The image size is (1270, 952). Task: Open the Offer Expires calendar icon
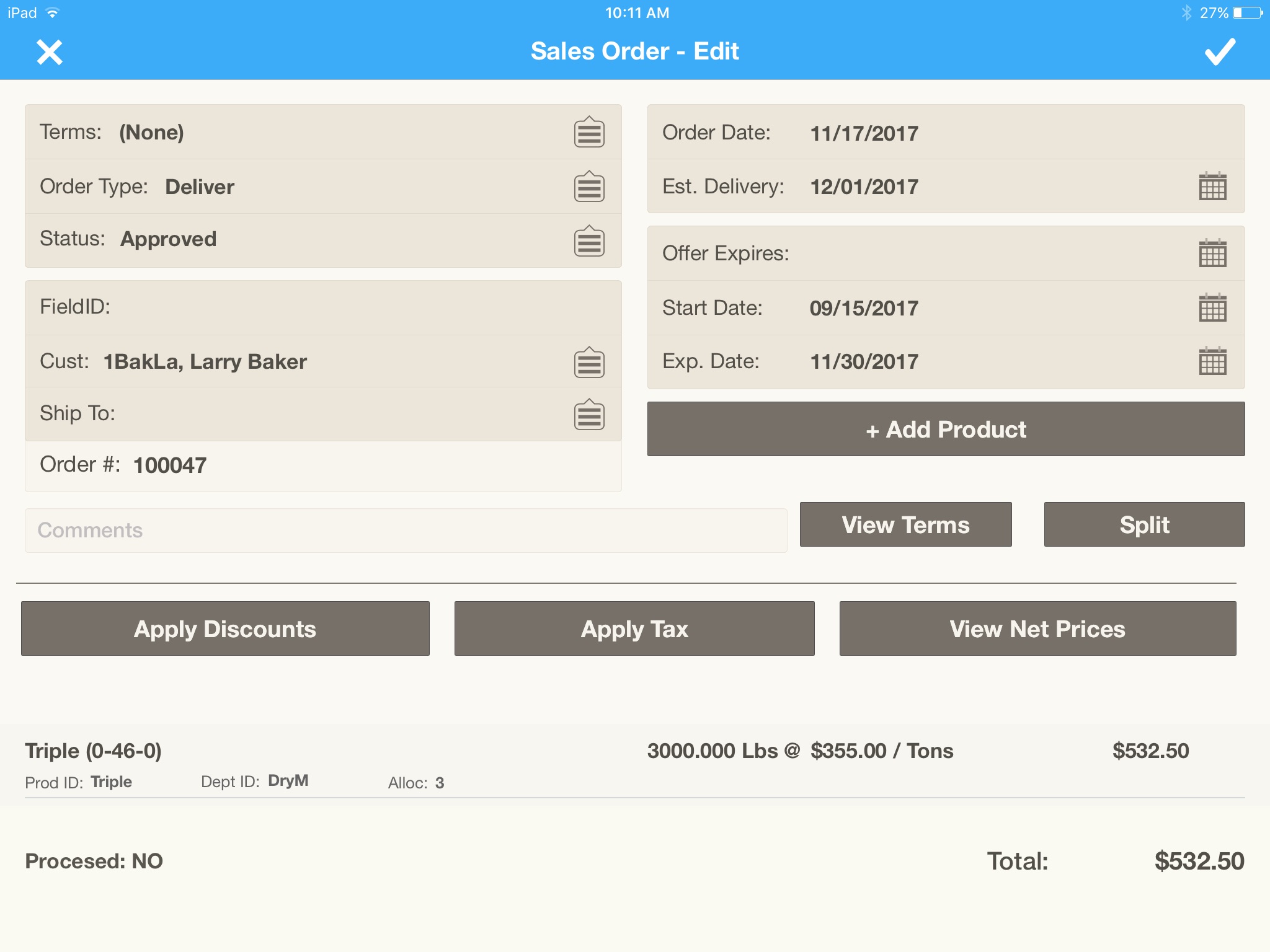pyautogui.click(x=1212, y=253)
